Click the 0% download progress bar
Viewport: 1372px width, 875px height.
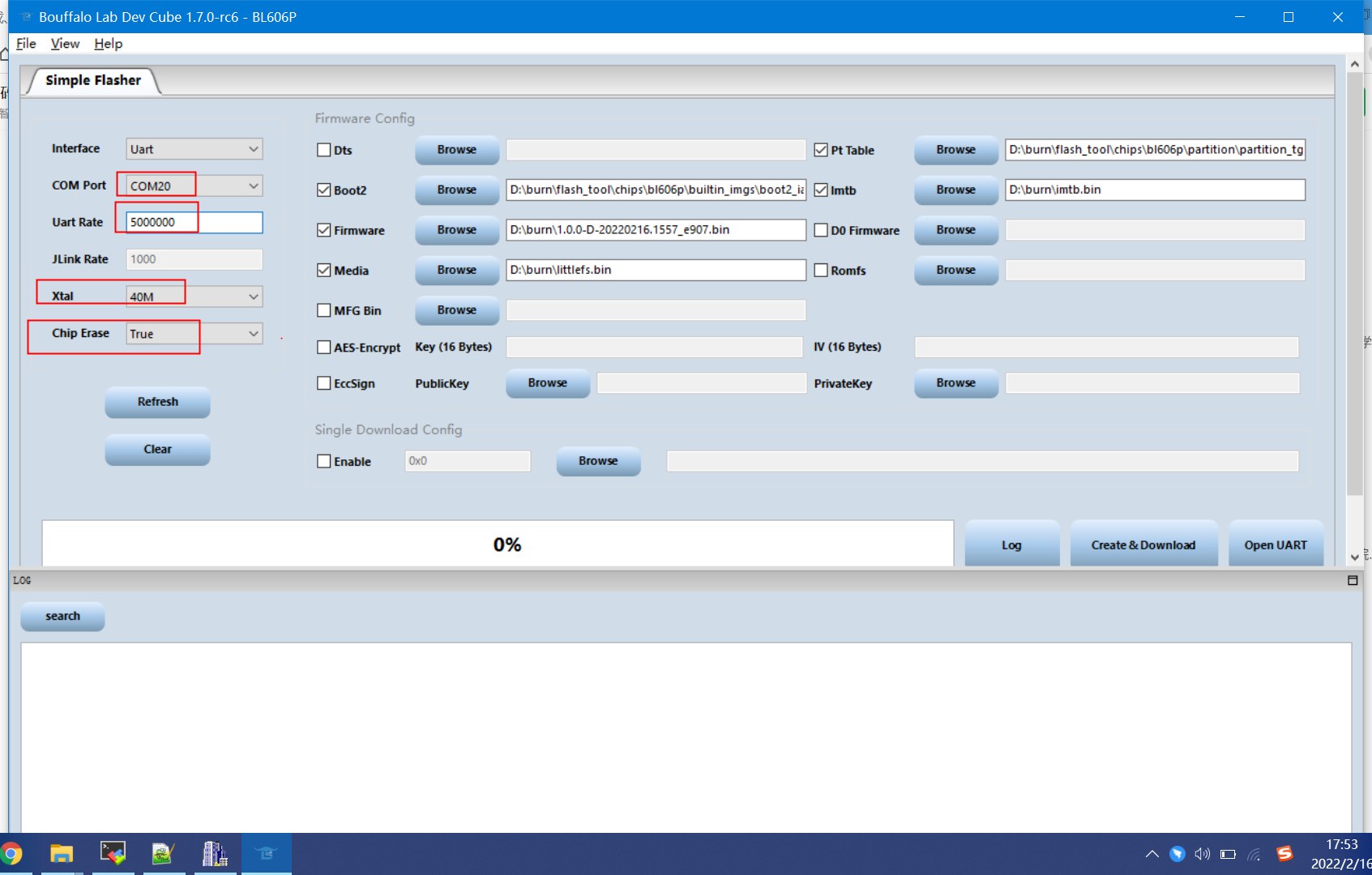click(498, 544)
